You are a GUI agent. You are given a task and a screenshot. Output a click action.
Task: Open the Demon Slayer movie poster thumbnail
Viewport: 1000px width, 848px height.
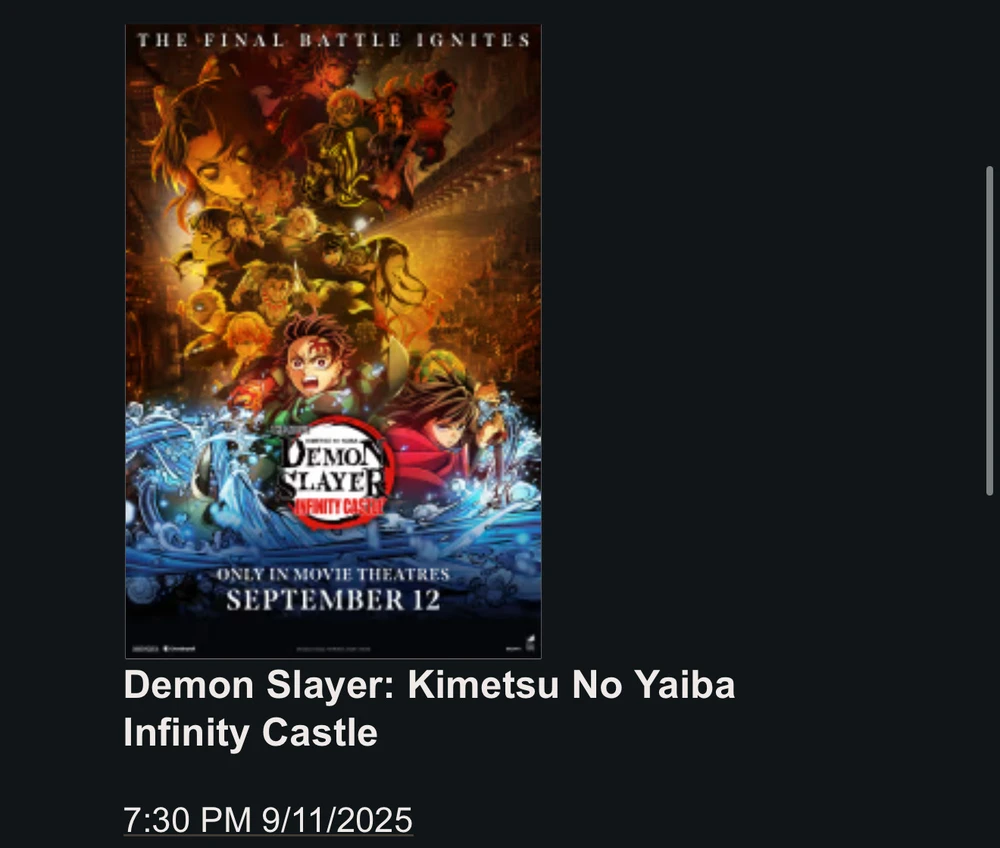(333, 341)
